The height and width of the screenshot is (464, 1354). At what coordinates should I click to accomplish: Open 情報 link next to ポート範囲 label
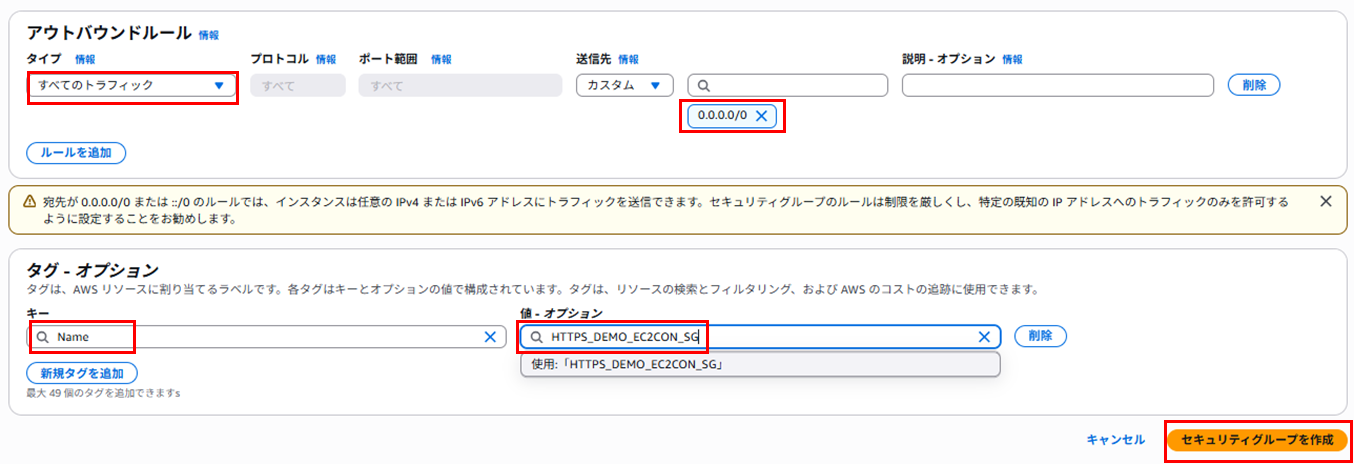[441, 59]
